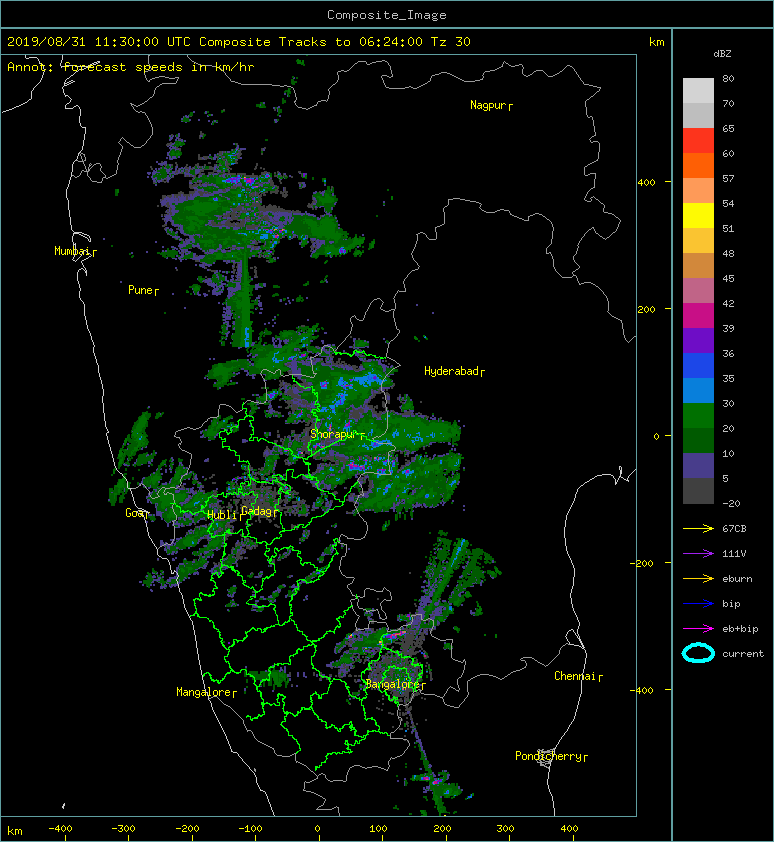Click the magenta eb+bip arrow legend icon
774x842 pixels.
(x=698, y=628)
